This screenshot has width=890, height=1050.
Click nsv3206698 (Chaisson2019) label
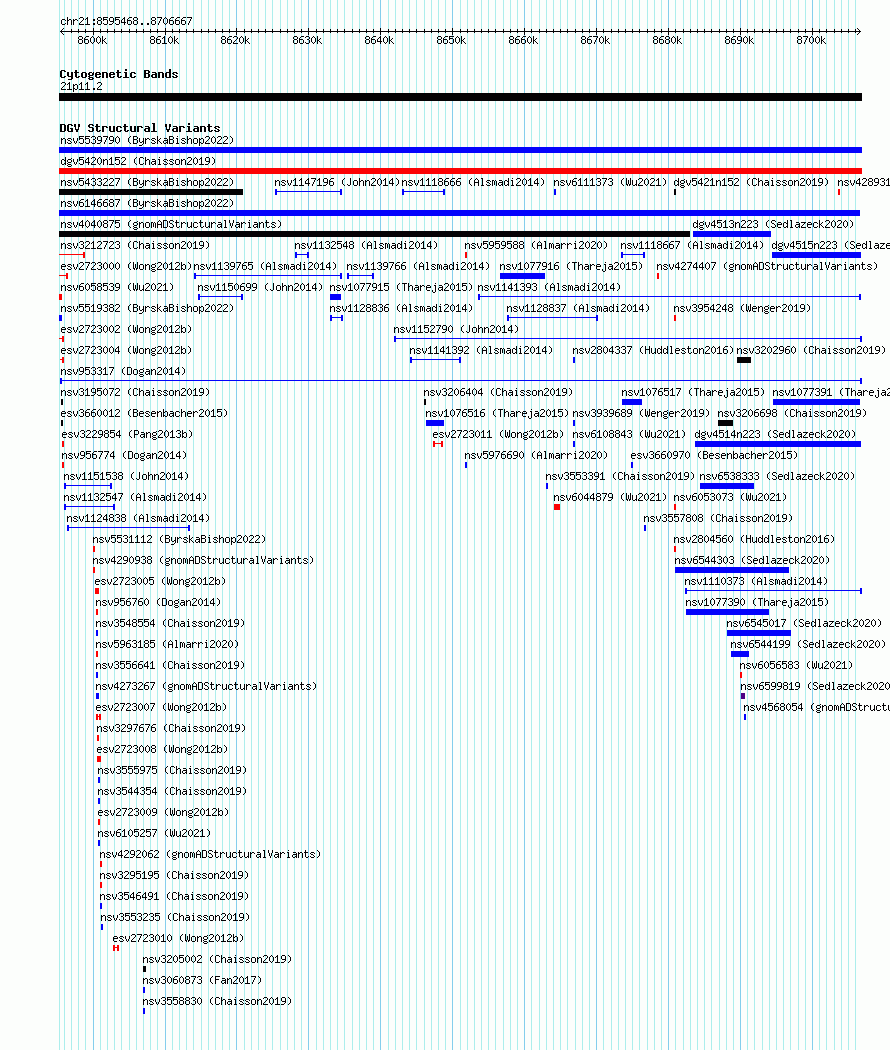click(792, 413)
